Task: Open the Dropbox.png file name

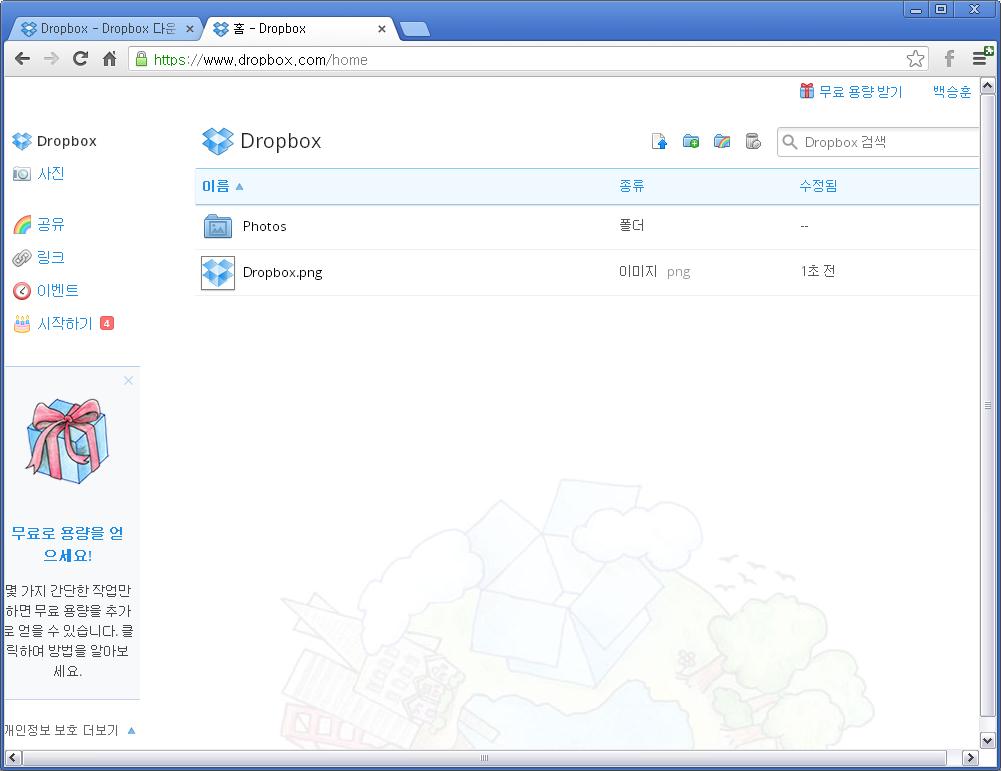Action: (282, 273)
